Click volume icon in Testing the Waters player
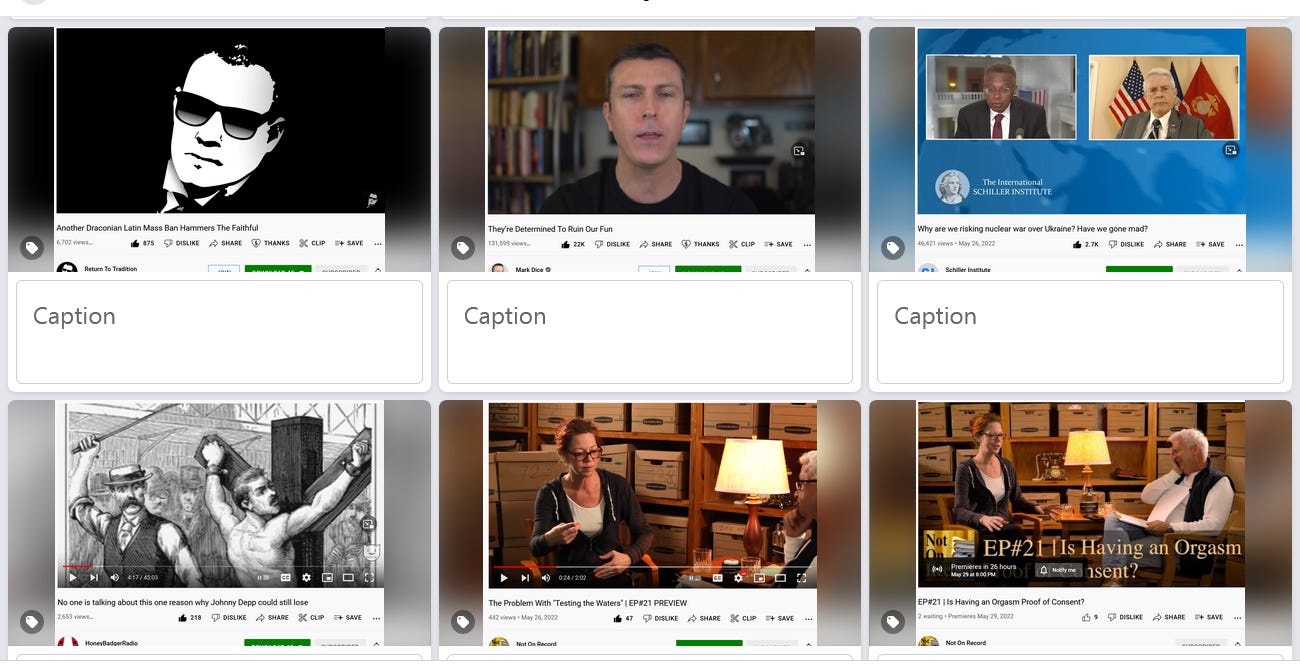The width and height of the screenshot is (1300, 665). click(x=546, y=578)
